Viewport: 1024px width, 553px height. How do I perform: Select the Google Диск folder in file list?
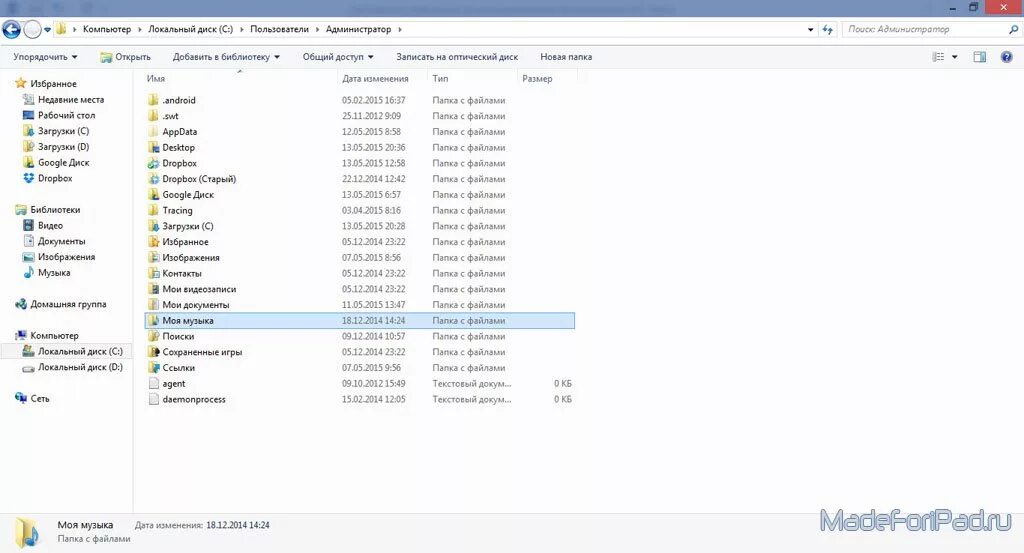[181, 195]
